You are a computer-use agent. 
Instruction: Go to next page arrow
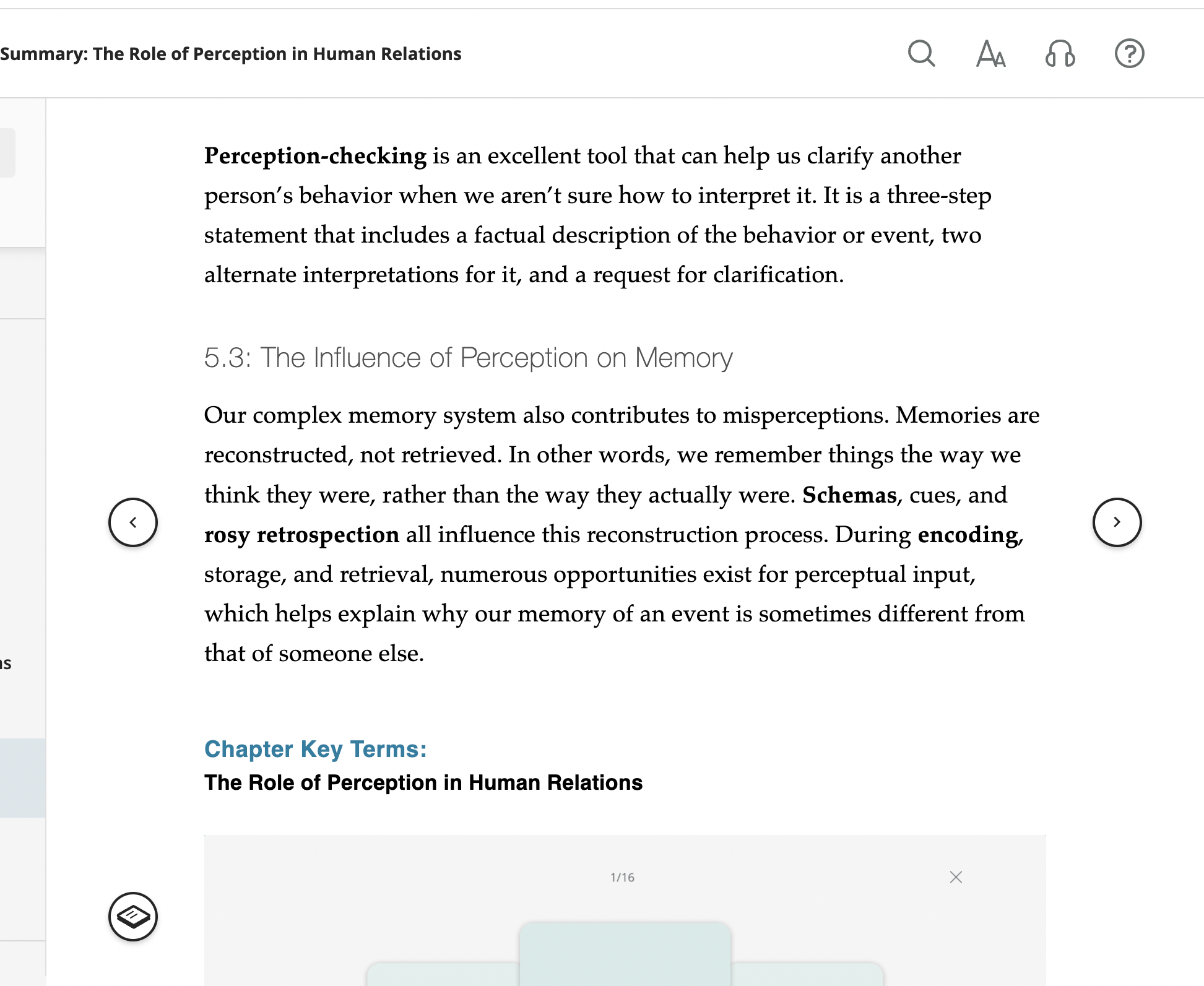point(1117,522)
